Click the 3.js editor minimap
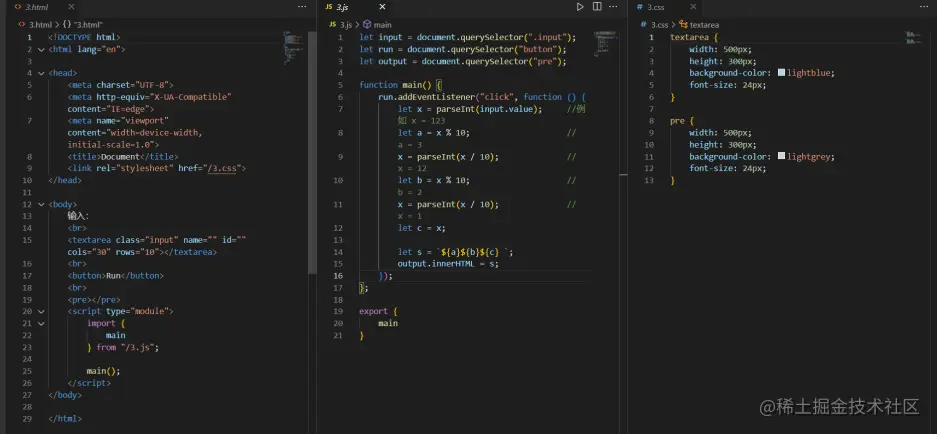The width and height of the screenshot is (937, 434). coord(606,43)
